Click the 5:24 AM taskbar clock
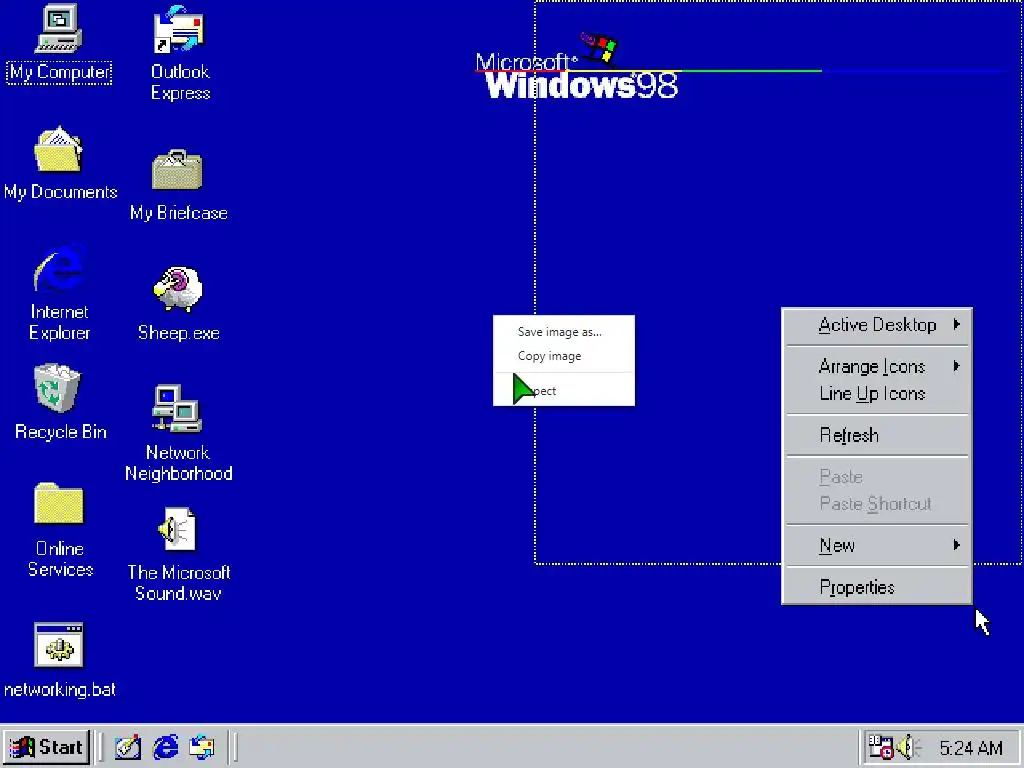Viewport: 1024px width, 768px height. [x=970, y=748]
